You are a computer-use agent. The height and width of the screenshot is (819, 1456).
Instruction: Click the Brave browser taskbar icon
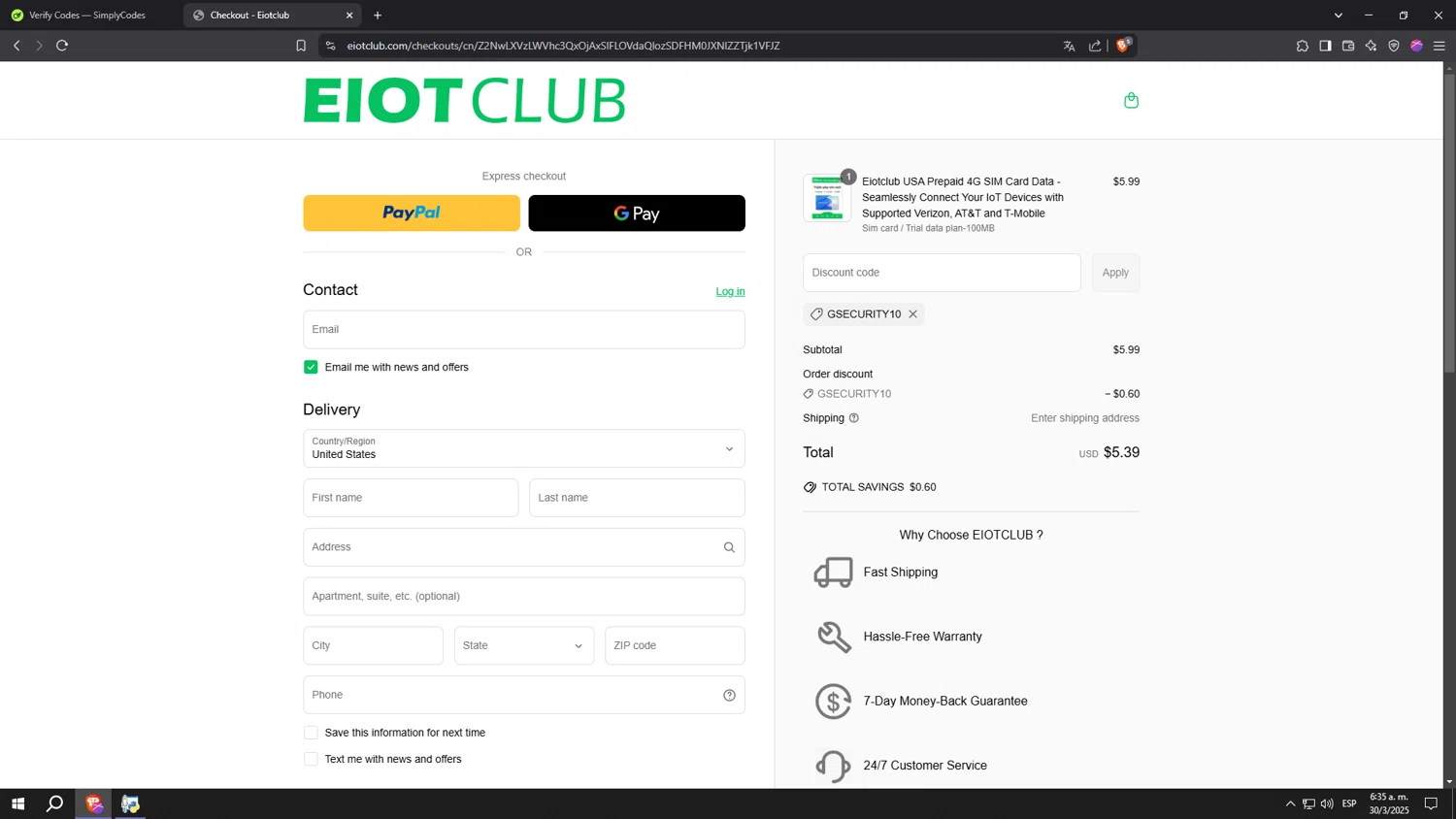[93, 803]
